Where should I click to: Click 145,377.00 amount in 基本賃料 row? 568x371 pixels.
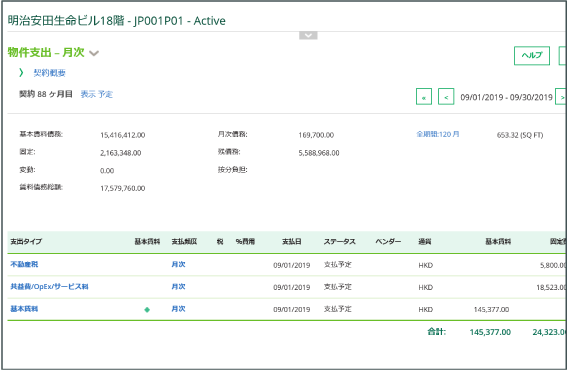point(491,310)
